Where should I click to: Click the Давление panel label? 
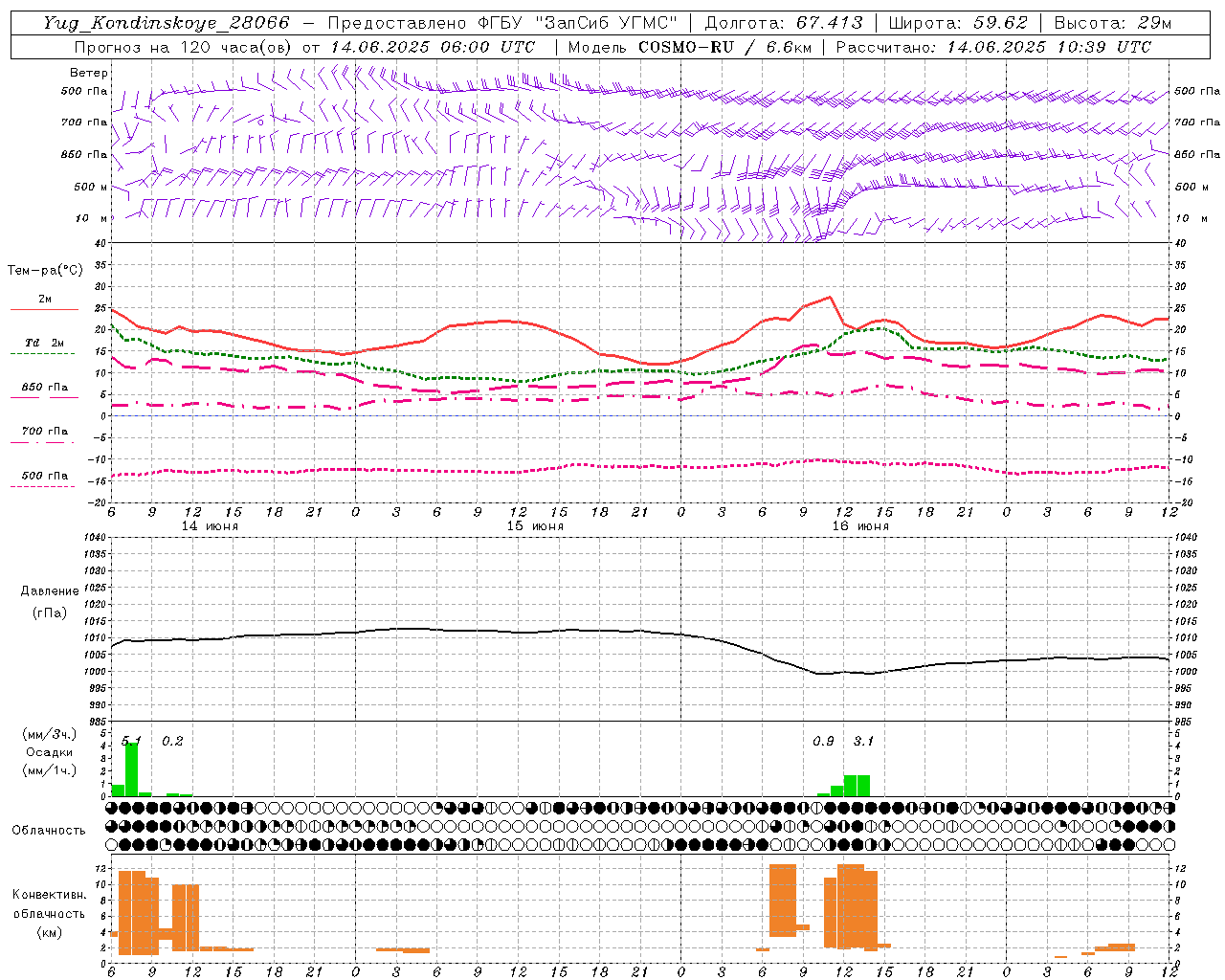tap(50, 591)
